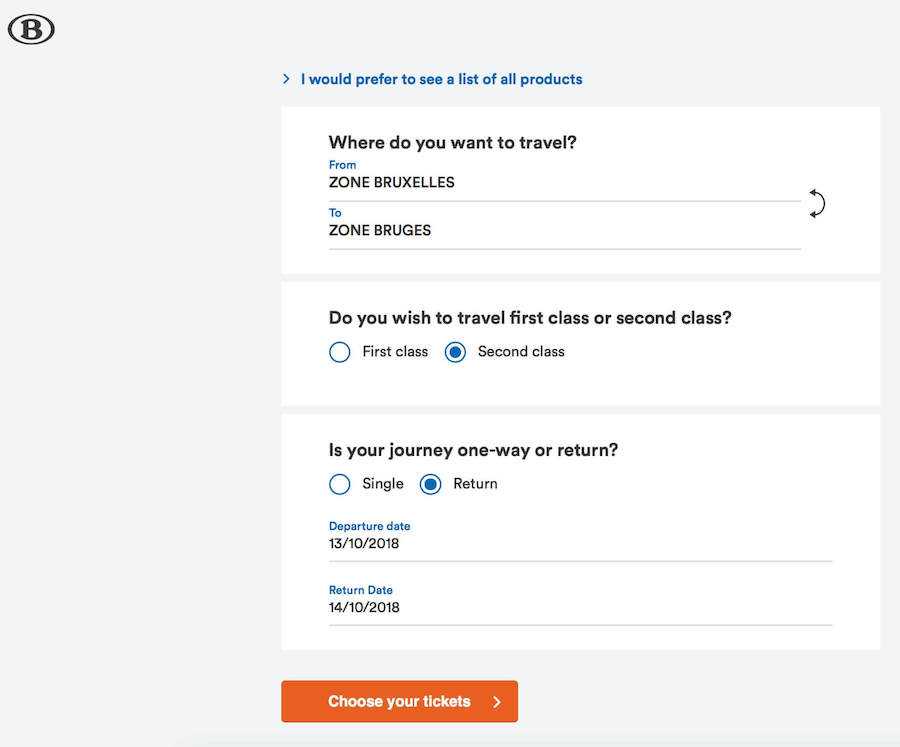Click the small blue 'Return Date' caption
900x747 pixels.
tap(361, 590)
